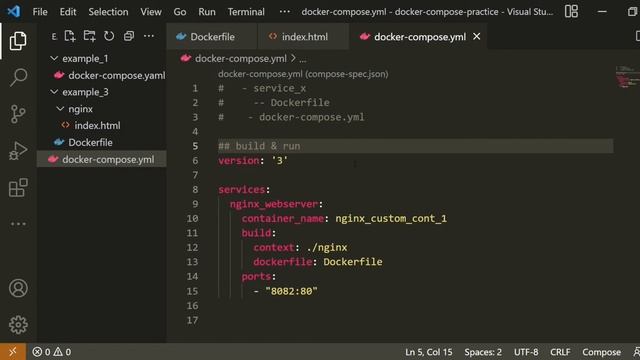The height and width of the screenshot is (360, 640).
Task: Click './nginx' context value
Action: 327,248
